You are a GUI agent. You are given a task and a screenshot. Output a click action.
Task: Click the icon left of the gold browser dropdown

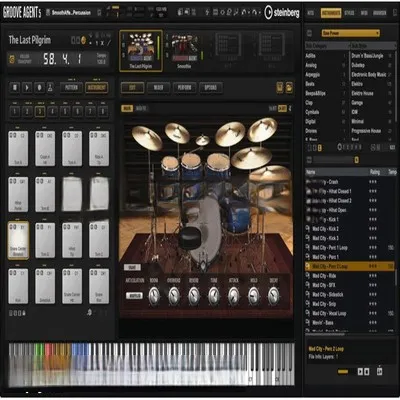[309, 33]
